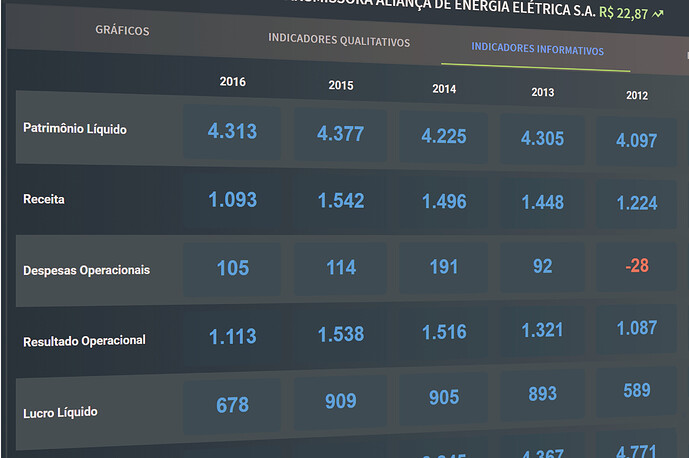Image resolution: width=689 pixels, height=458 pixels.
Task: Select the 2012 column header
Action: pos(637,95)
